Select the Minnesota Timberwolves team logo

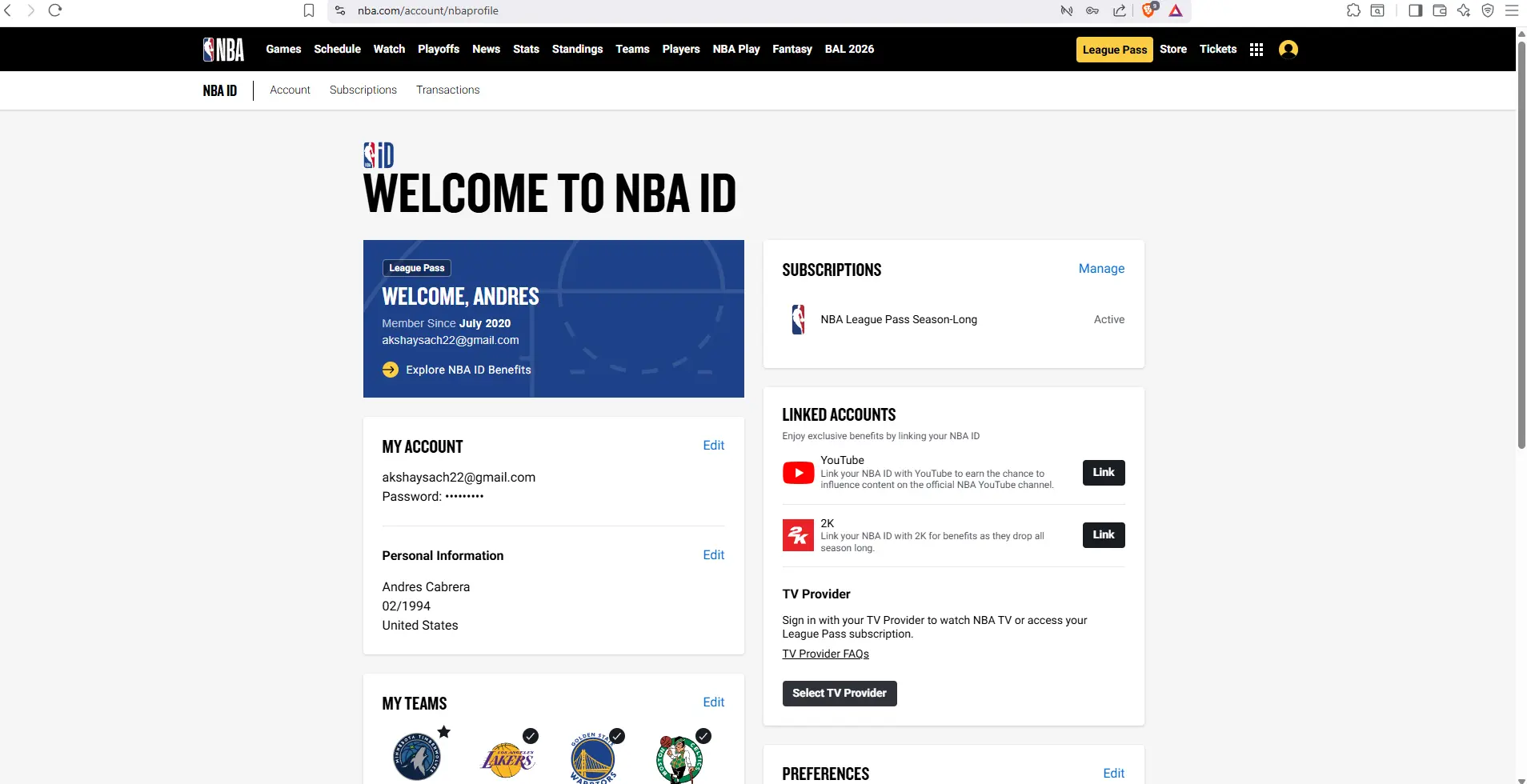tap(416, 757)
